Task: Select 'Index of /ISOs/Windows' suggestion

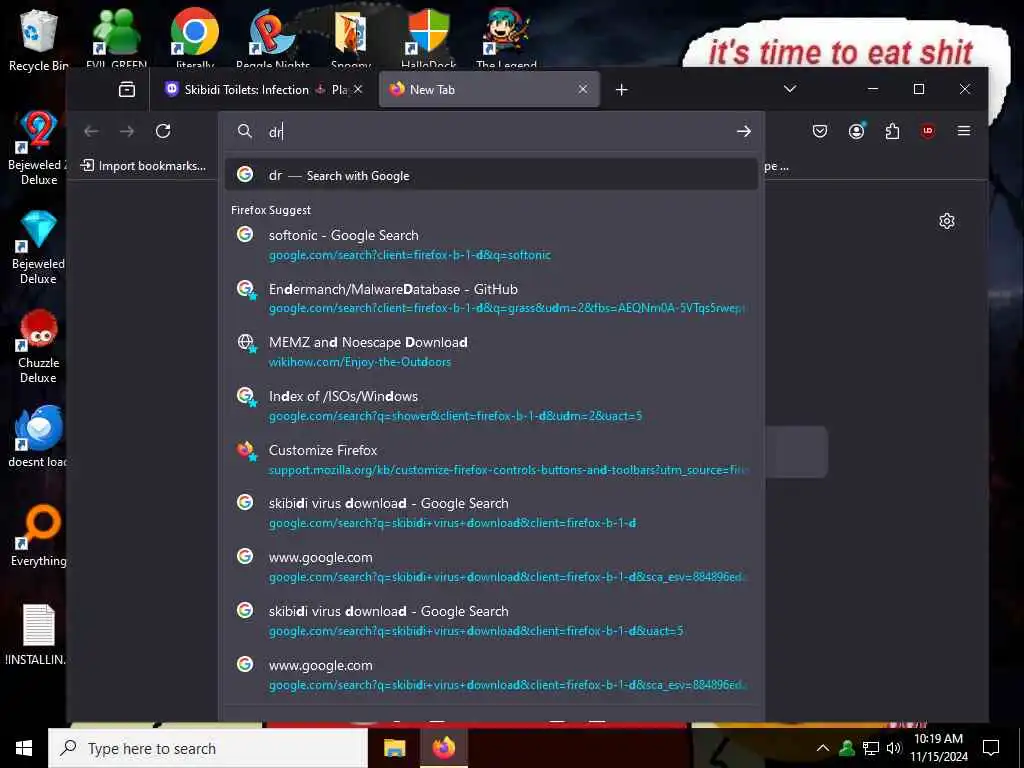Action: pyautogui.click(x=491, y=406)
